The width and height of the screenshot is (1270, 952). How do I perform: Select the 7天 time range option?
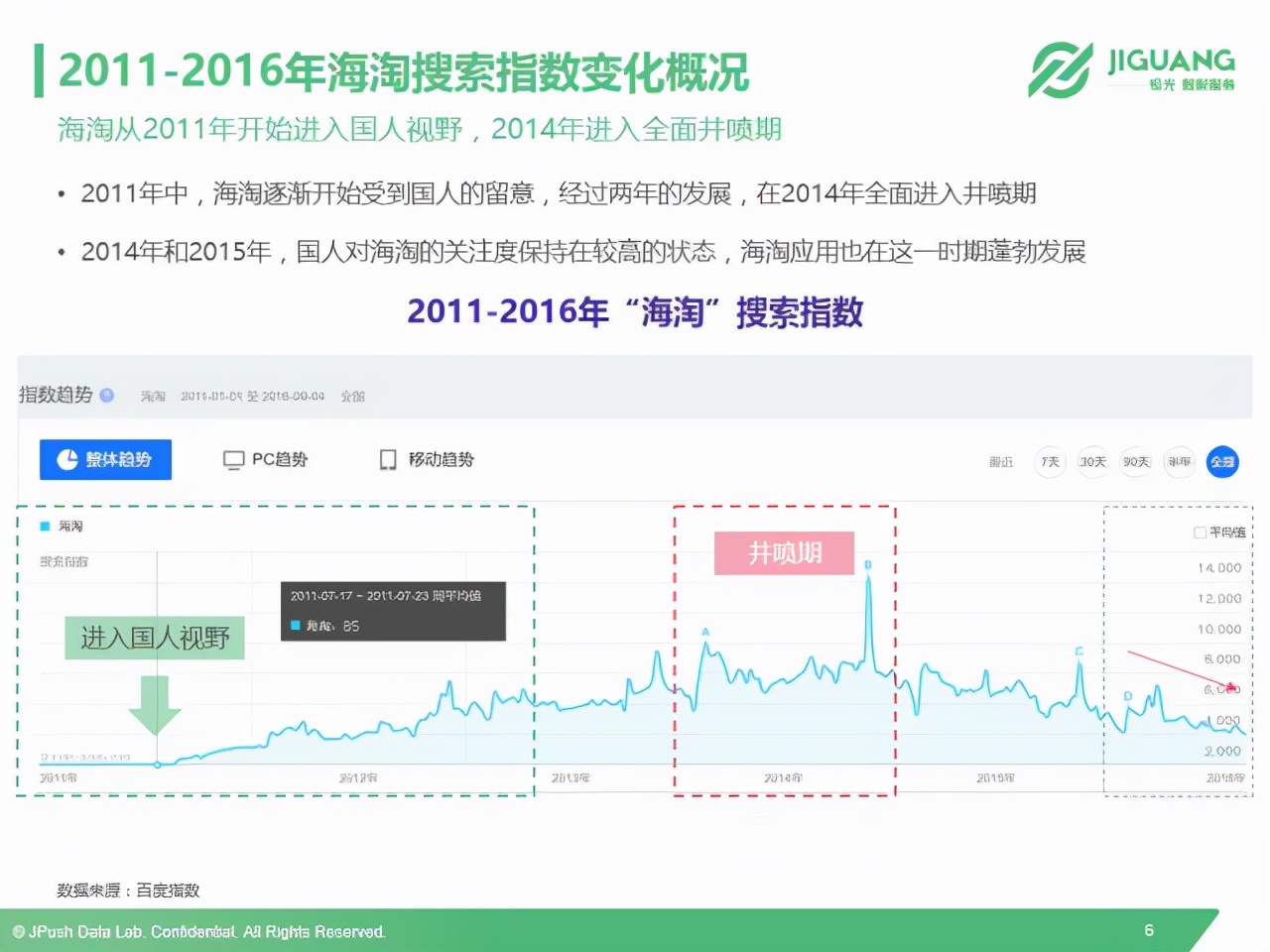[x=1050, y=461]
